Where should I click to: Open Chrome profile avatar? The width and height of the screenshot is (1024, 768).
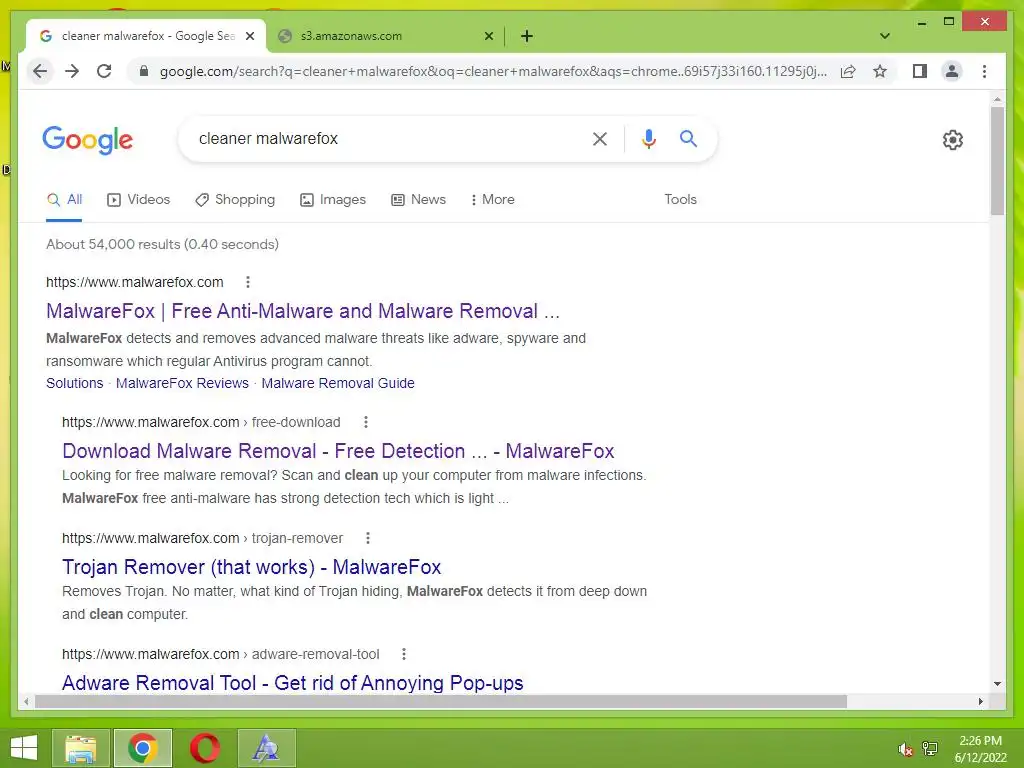pyautogui.click(x=952, y=71)
